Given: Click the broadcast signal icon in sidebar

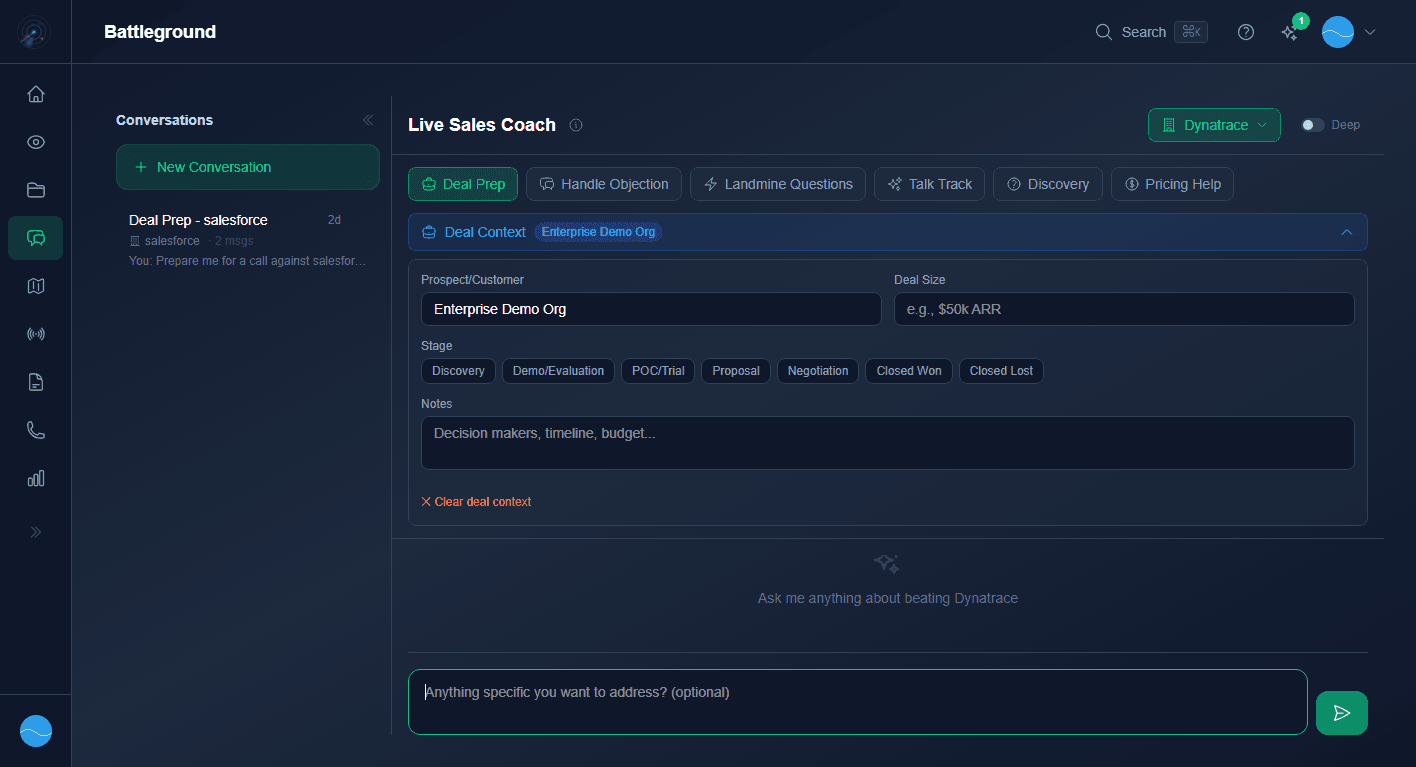Looking at the screenshot, I should pos(35,334).
